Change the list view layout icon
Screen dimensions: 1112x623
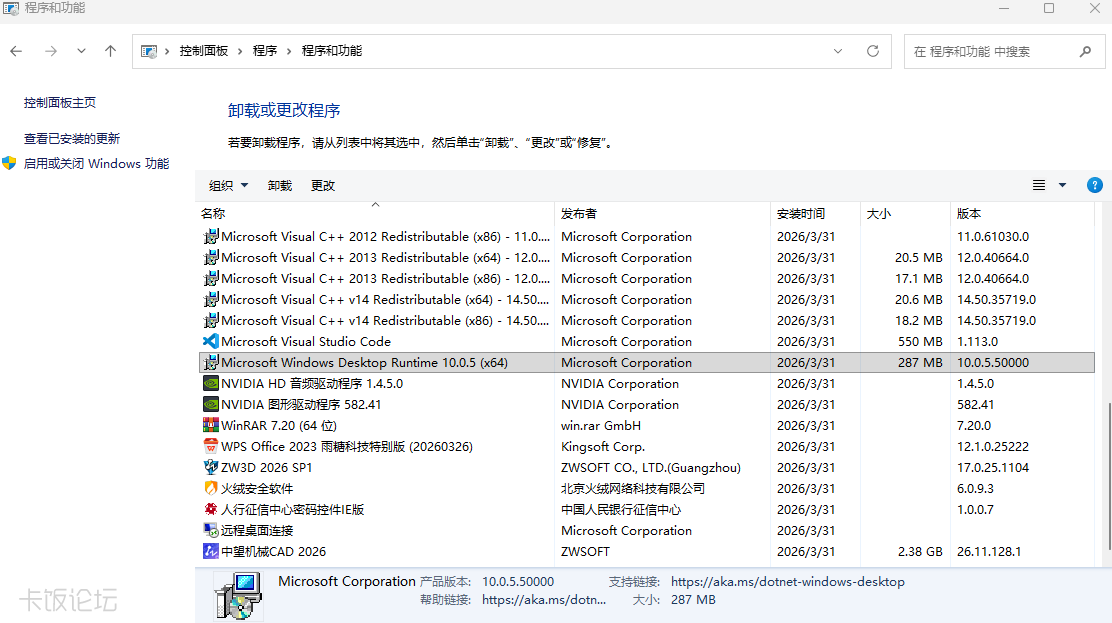[1039, 185]
